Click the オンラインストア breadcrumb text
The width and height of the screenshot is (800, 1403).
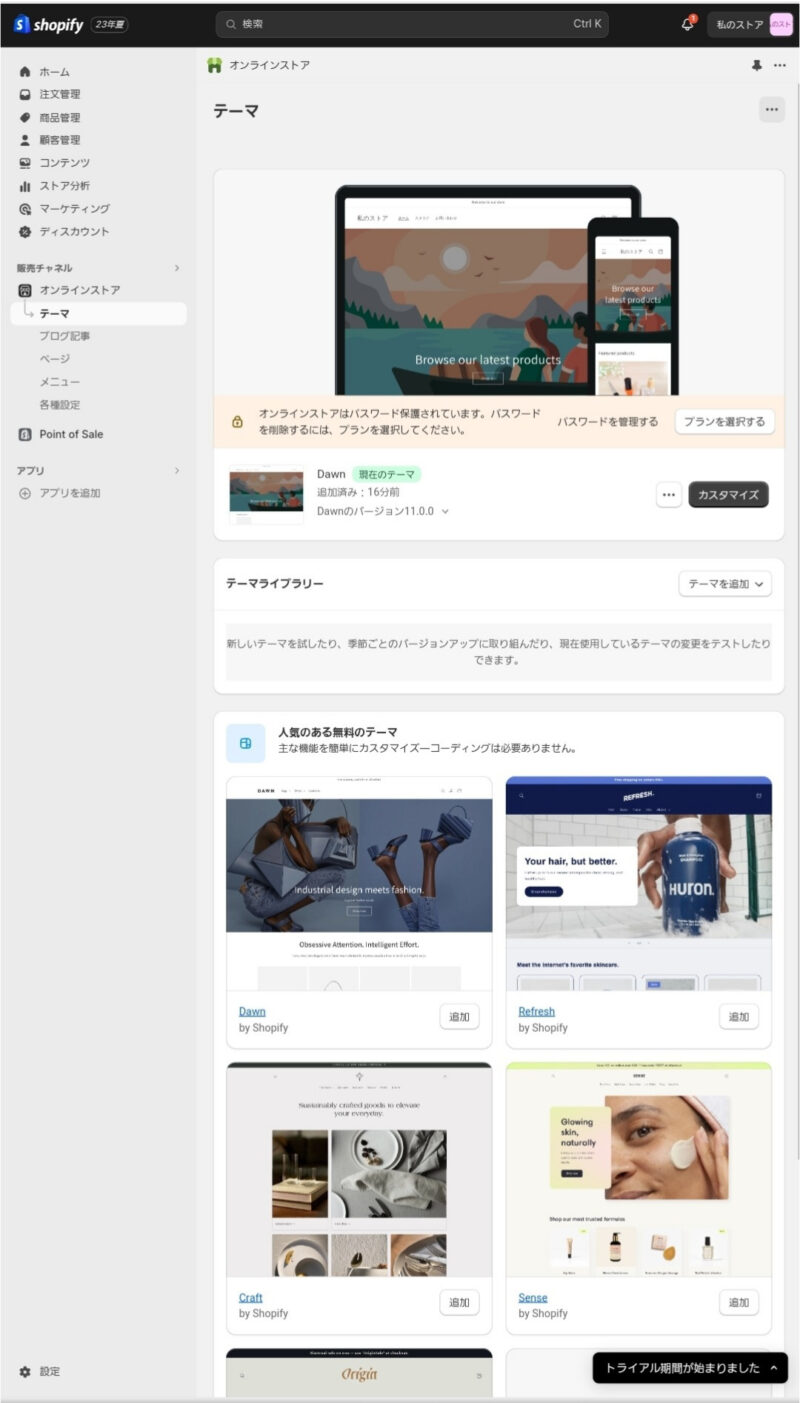269,65
